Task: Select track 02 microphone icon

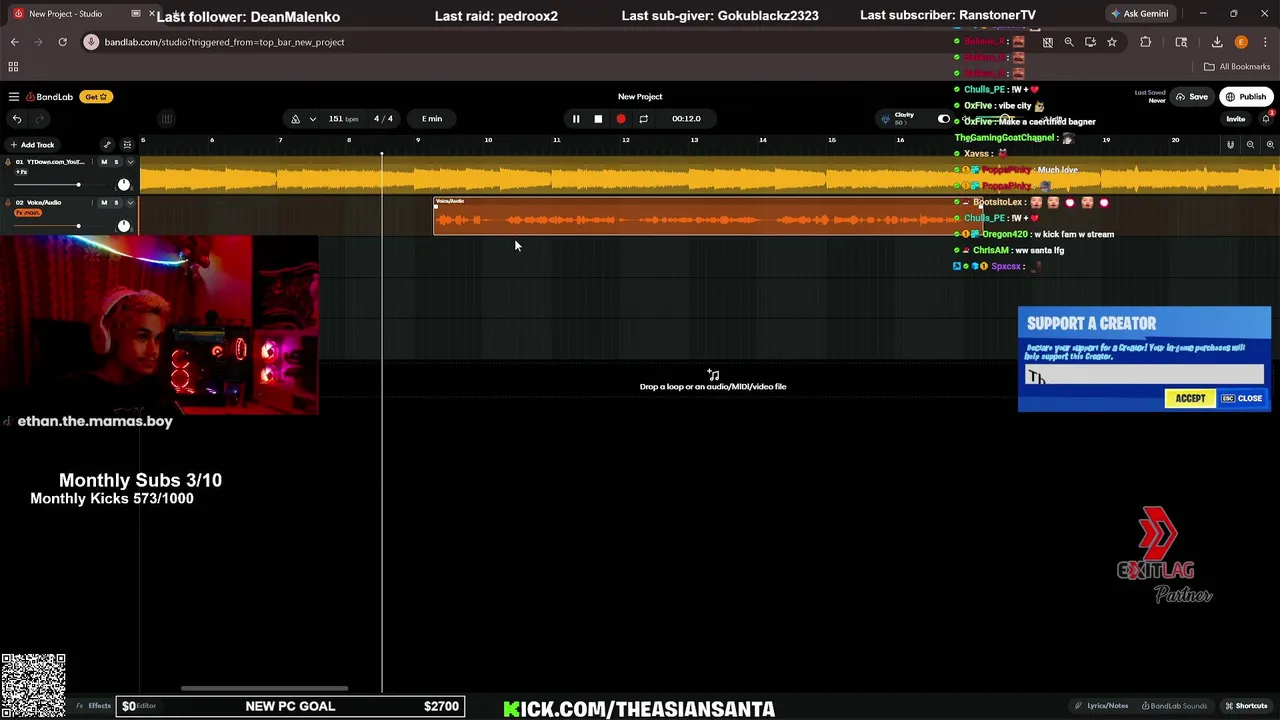Action: point(7,202)
